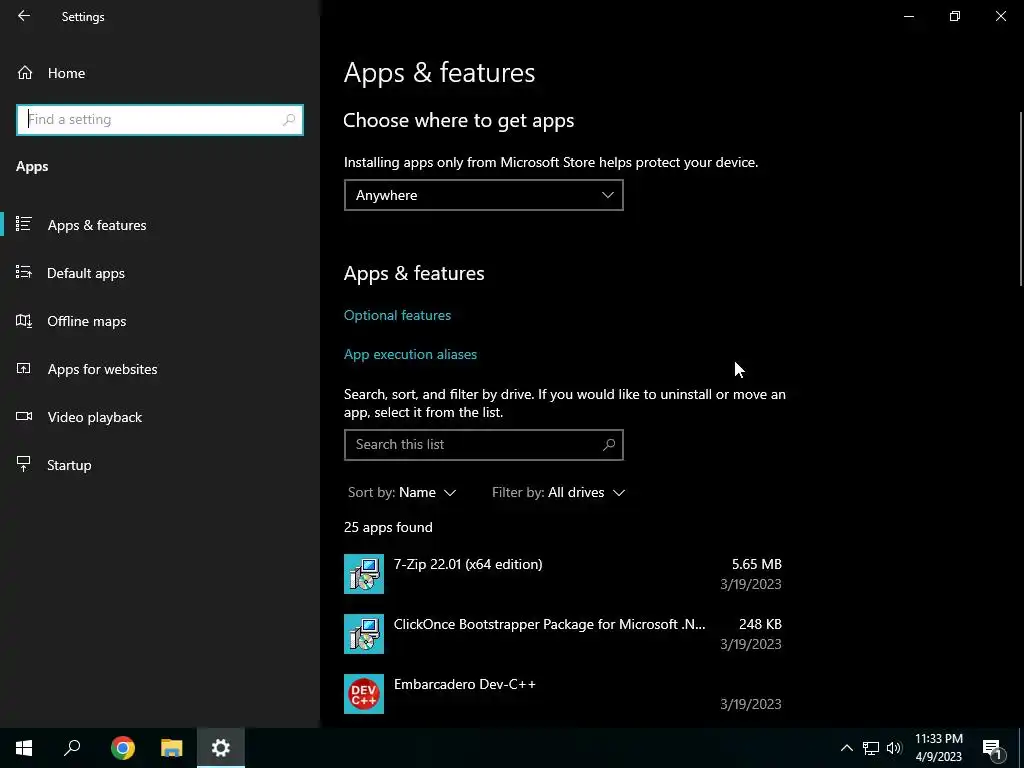
Task: Click the 25 apps found text
Action: pyautogui.click(x=388, y=527)
